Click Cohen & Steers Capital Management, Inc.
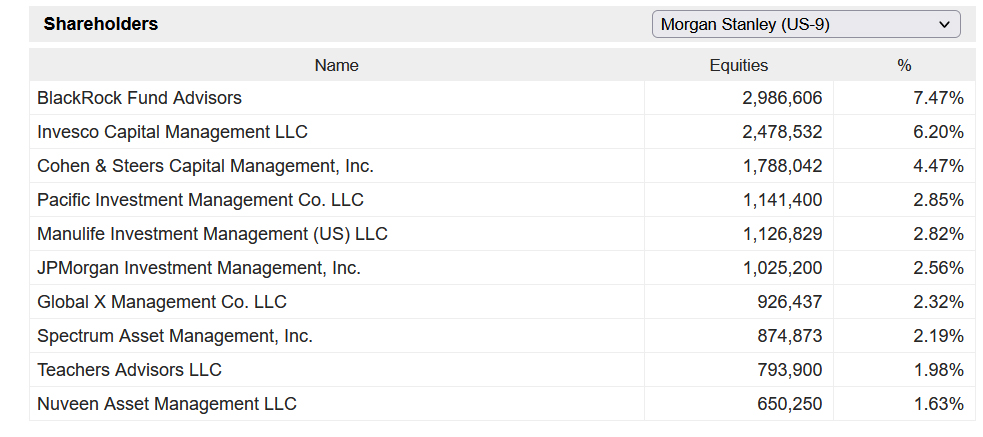Image resolution: width=983 pixels, height=437 pixels. pyautogui.click(x=205, y=166)
